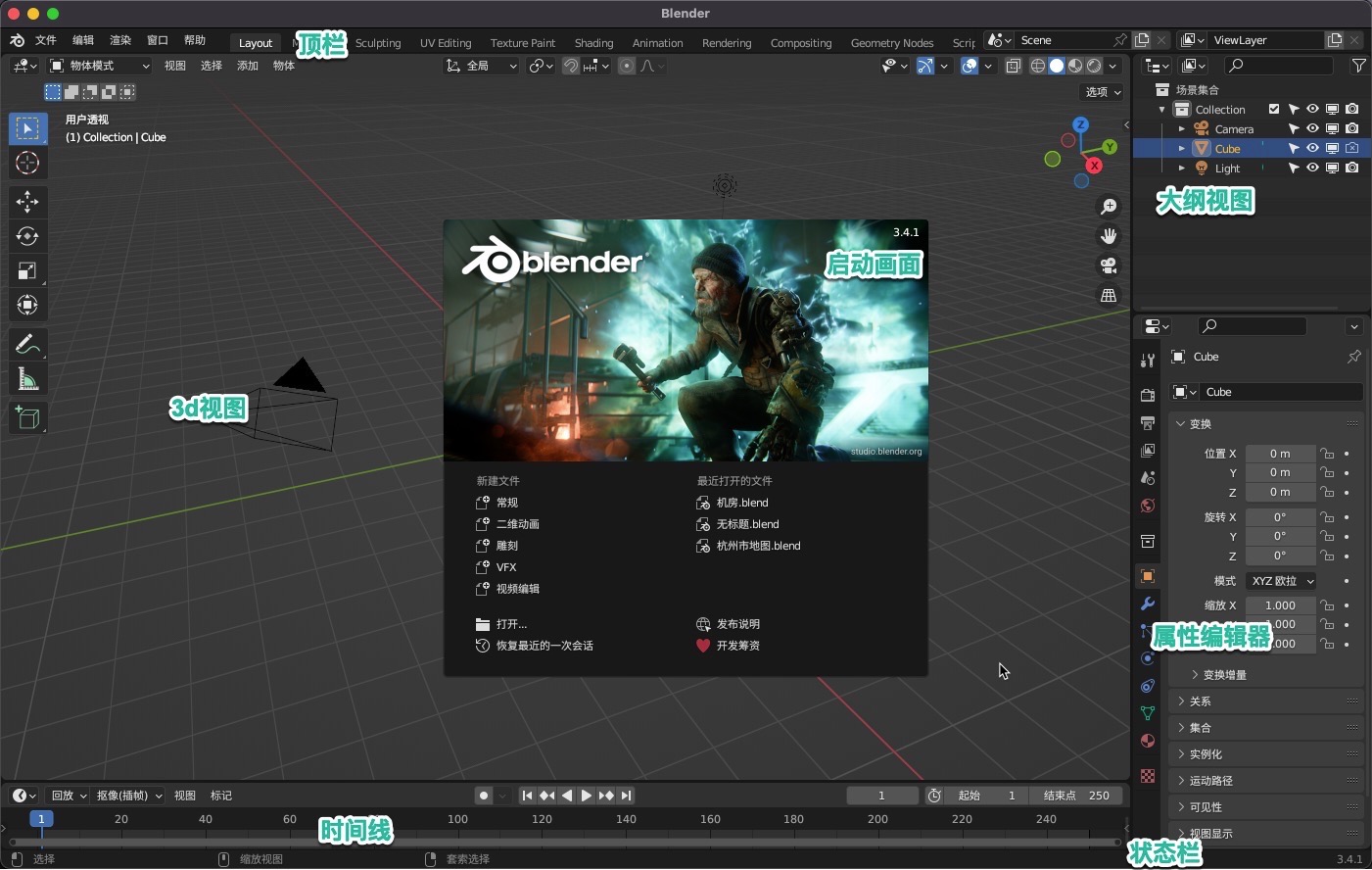Image resolution: width=1372 pixels, height=870 pixels.
Task: Switch to rendered viewport shading
Action: (x=1094, y=66)
